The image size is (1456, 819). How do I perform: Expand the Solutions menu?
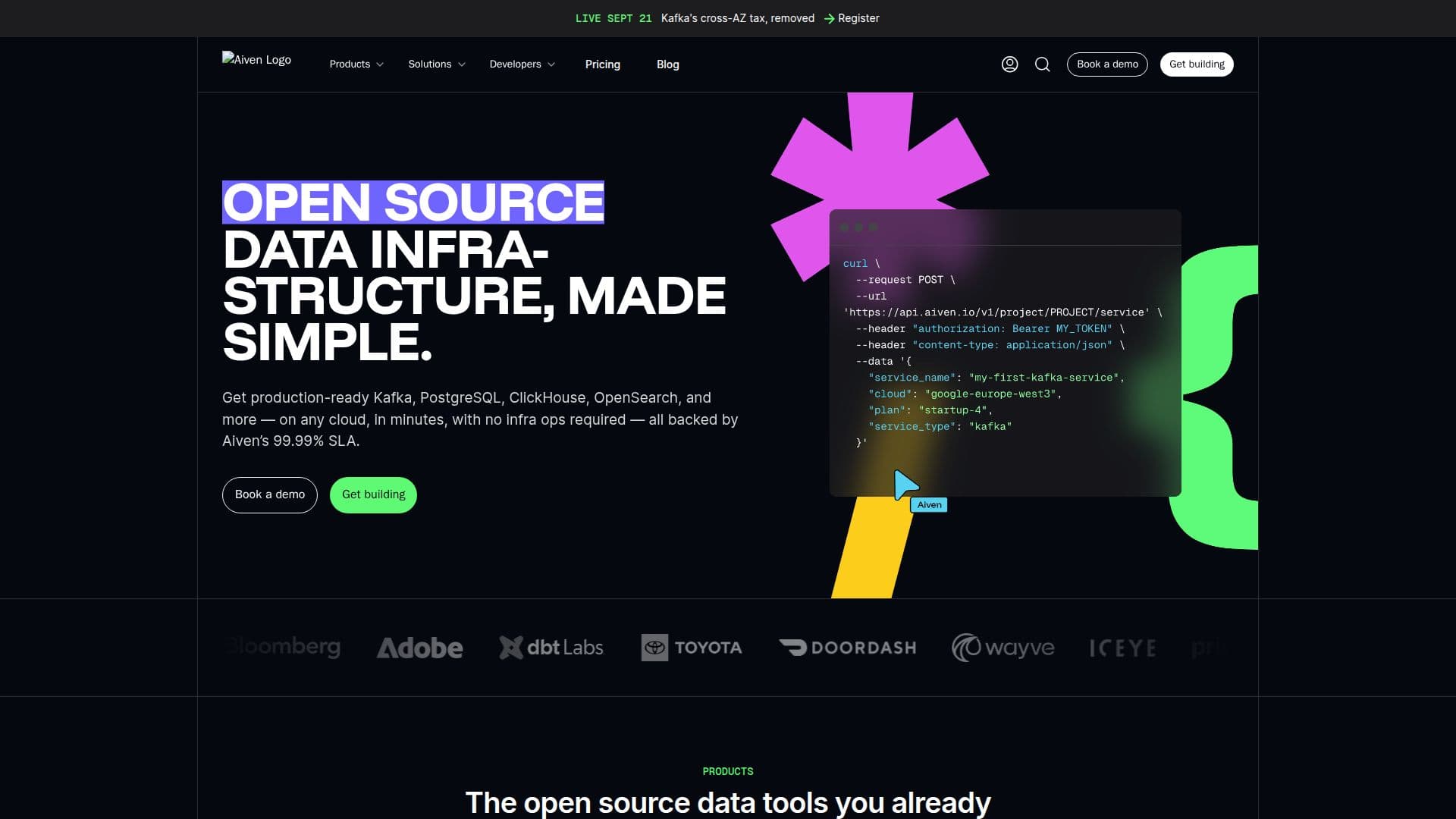point(437,64)
